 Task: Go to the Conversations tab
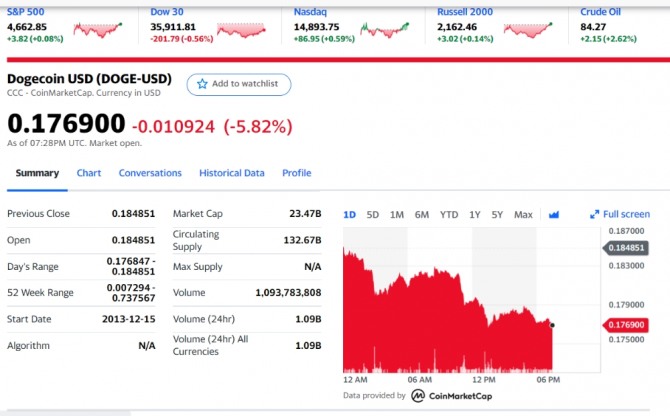(150, 173)
